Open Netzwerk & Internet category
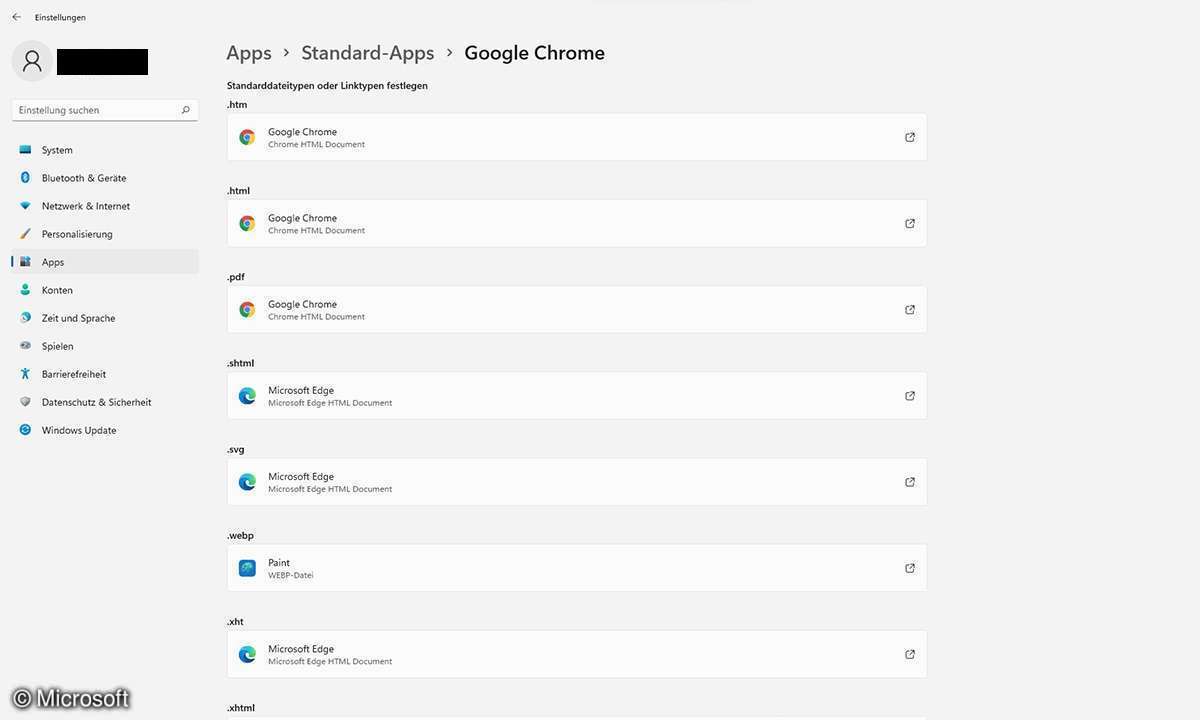 coord(104,206)
